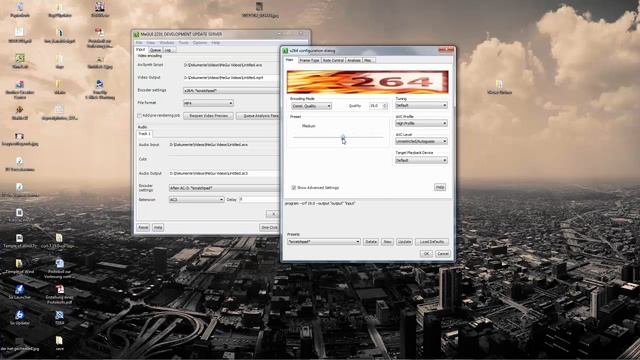Click the Preset slider handle at Medium

[x=343, y=137]
